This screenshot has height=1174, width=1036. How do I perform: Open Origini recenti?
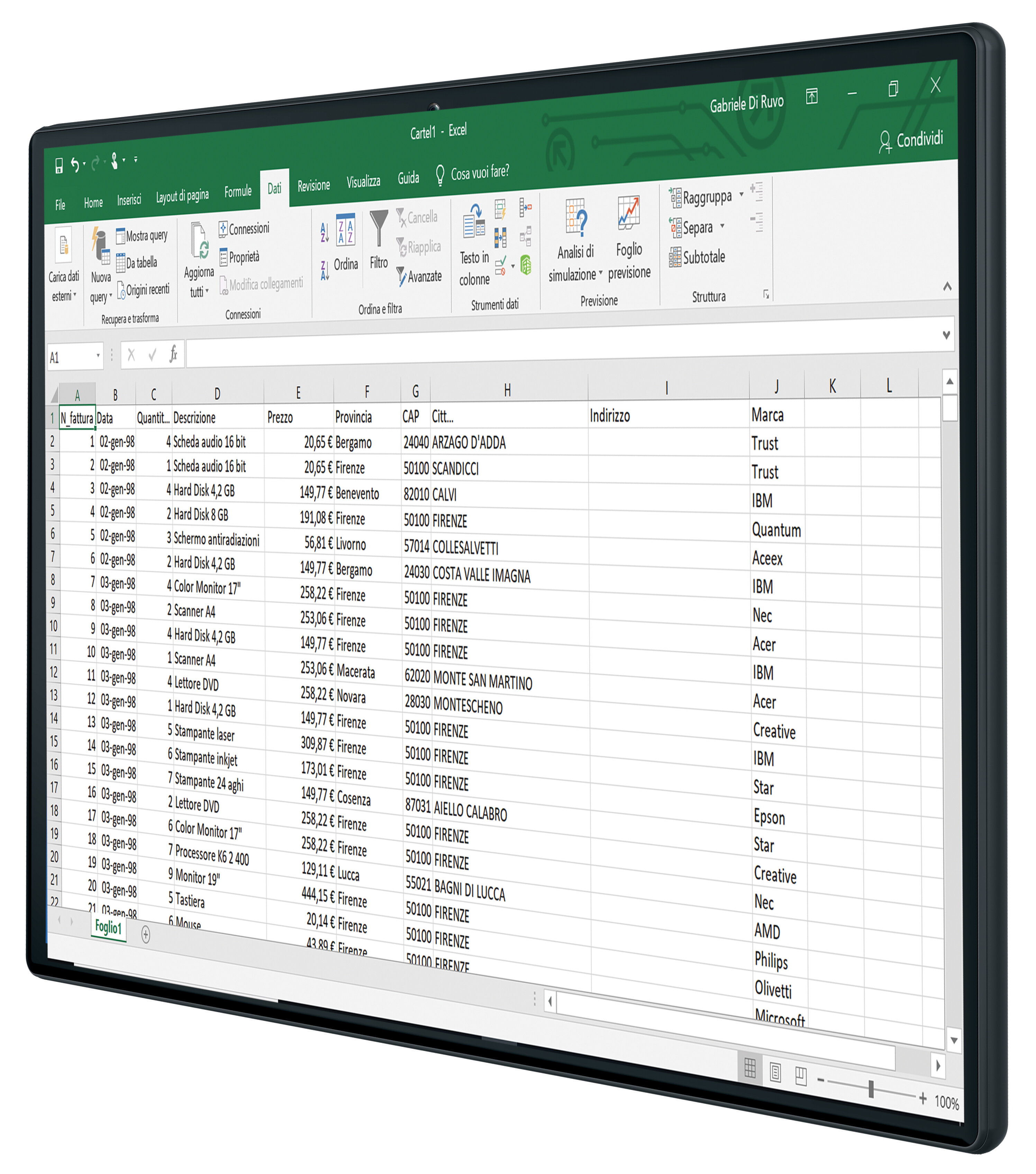click(x=144, y=290)
